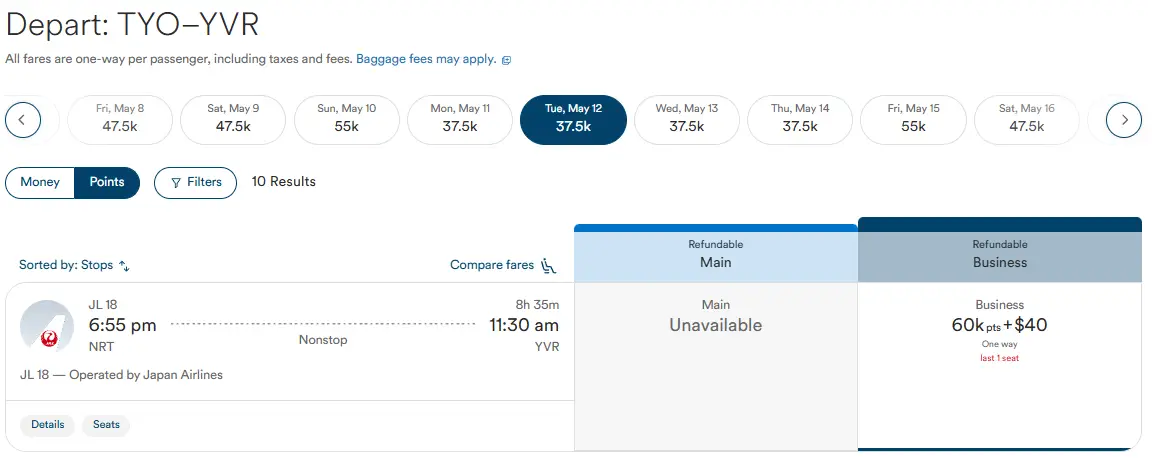Expand flight Details for JL 18
The image size is (1153, 465).
click(x=47, y=425)
